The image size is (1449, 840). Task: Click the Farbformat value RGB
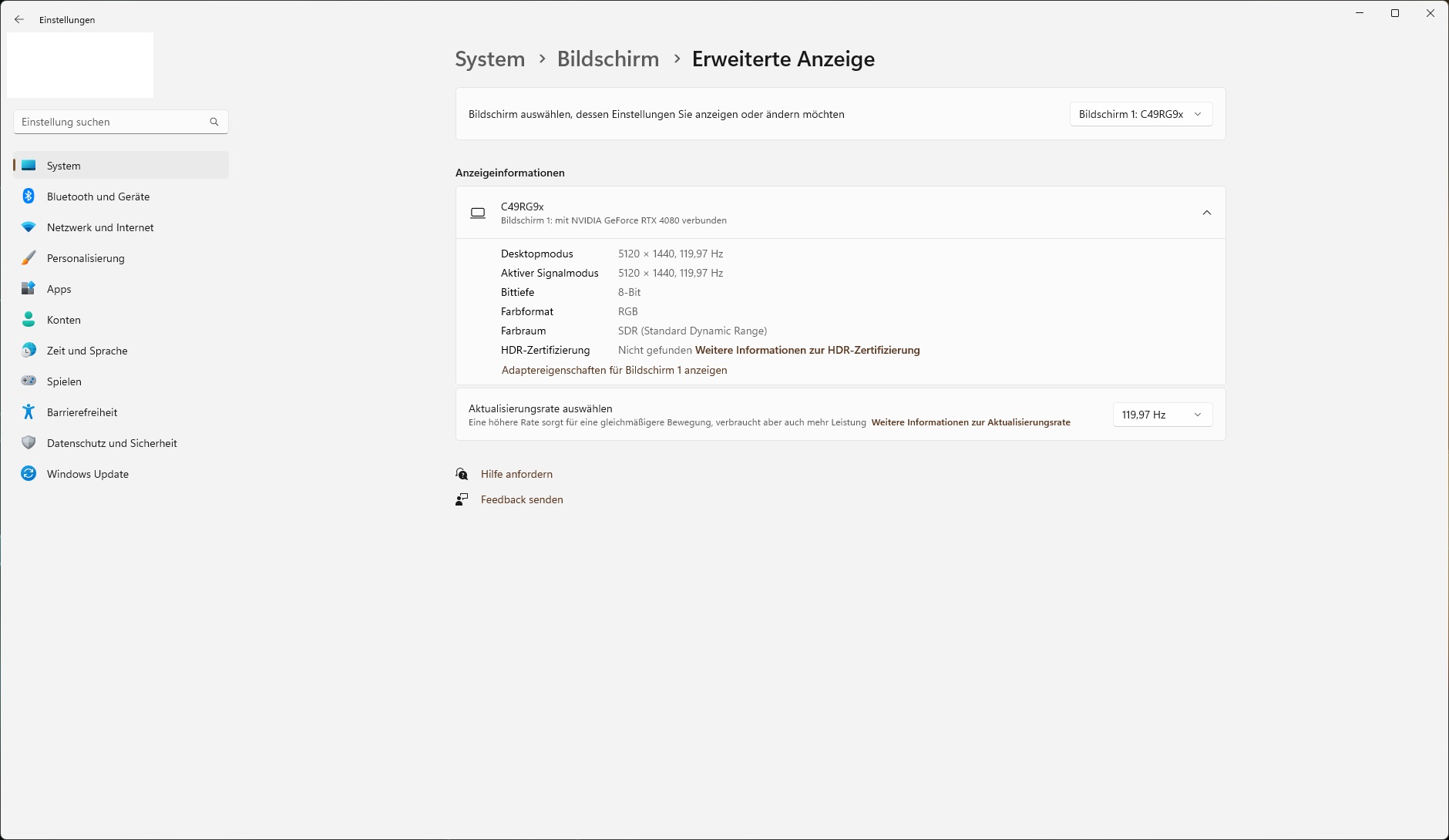(628, 311)
